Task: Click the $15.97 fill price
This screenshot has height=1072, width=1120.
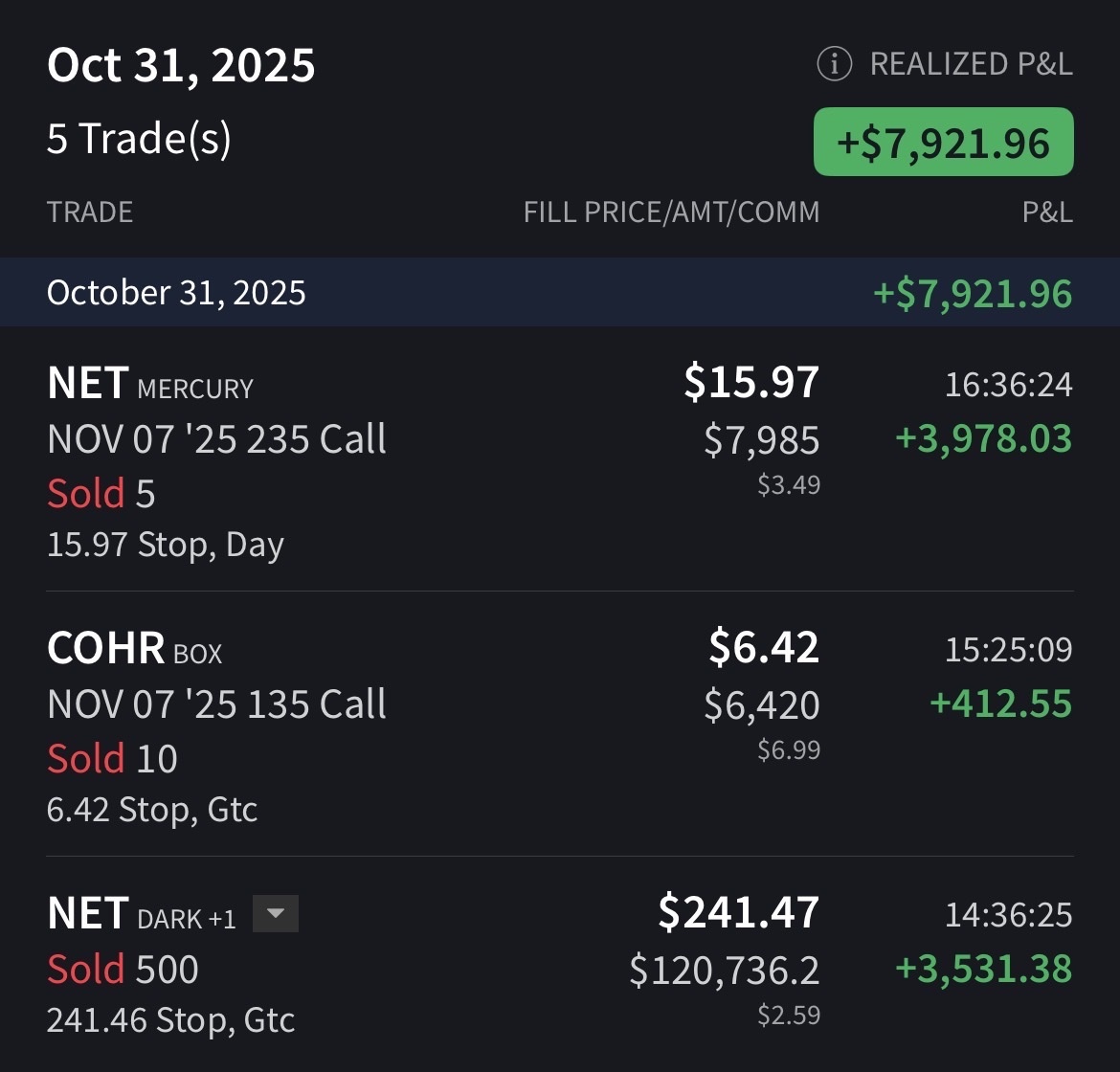Action: coord(751,382)
